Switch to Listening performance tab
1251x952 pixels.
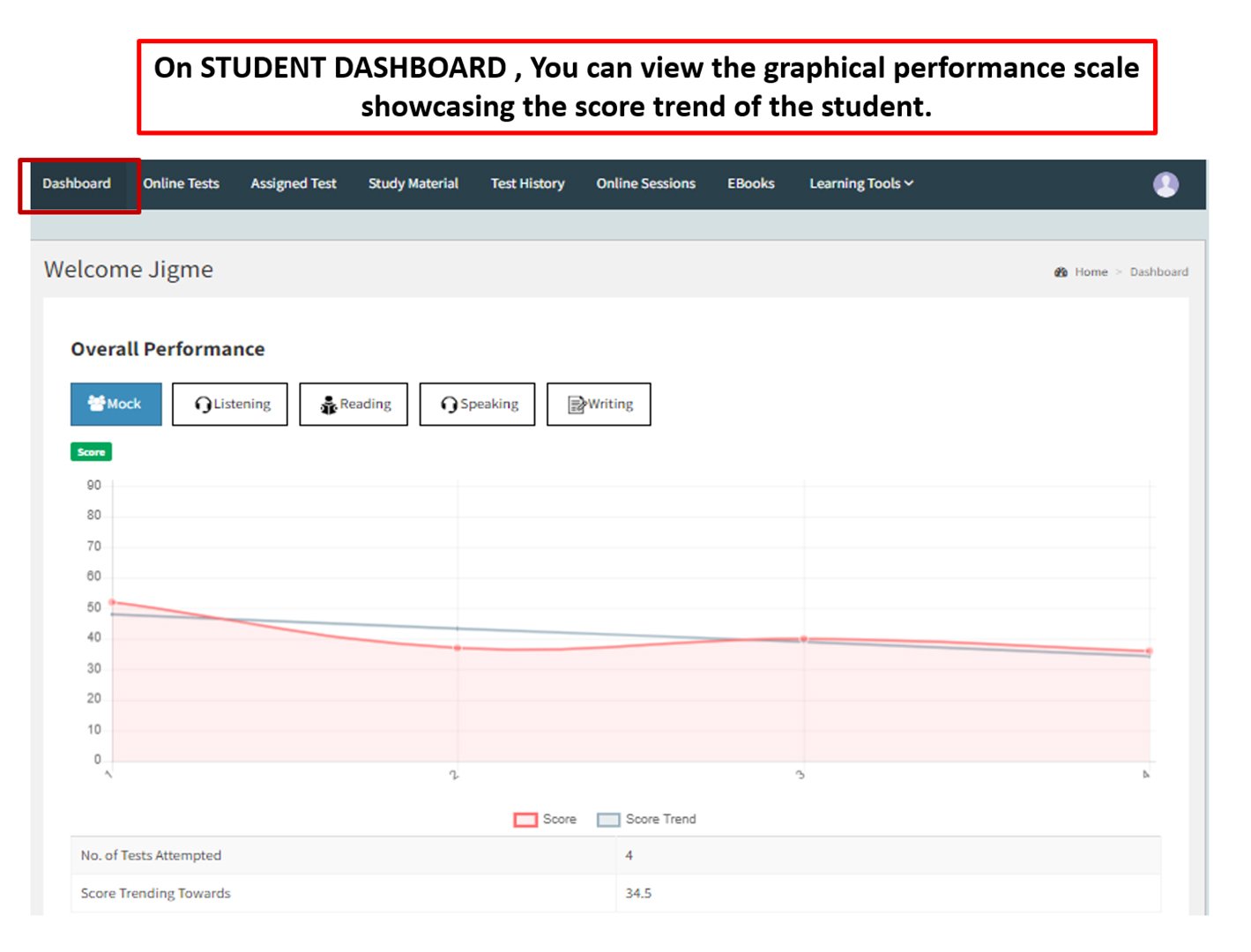(x=230, y=405)
